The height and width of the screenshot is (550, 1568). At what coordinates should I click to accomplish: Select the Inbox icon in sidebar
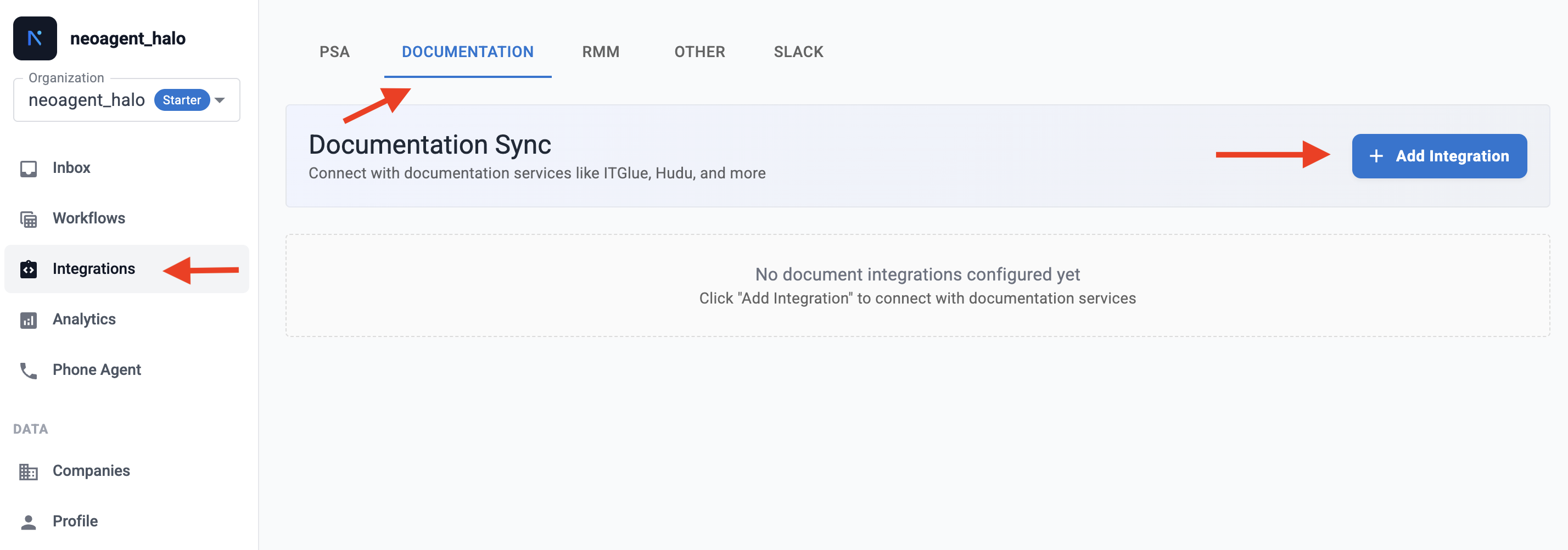click(x=29, y=167)
